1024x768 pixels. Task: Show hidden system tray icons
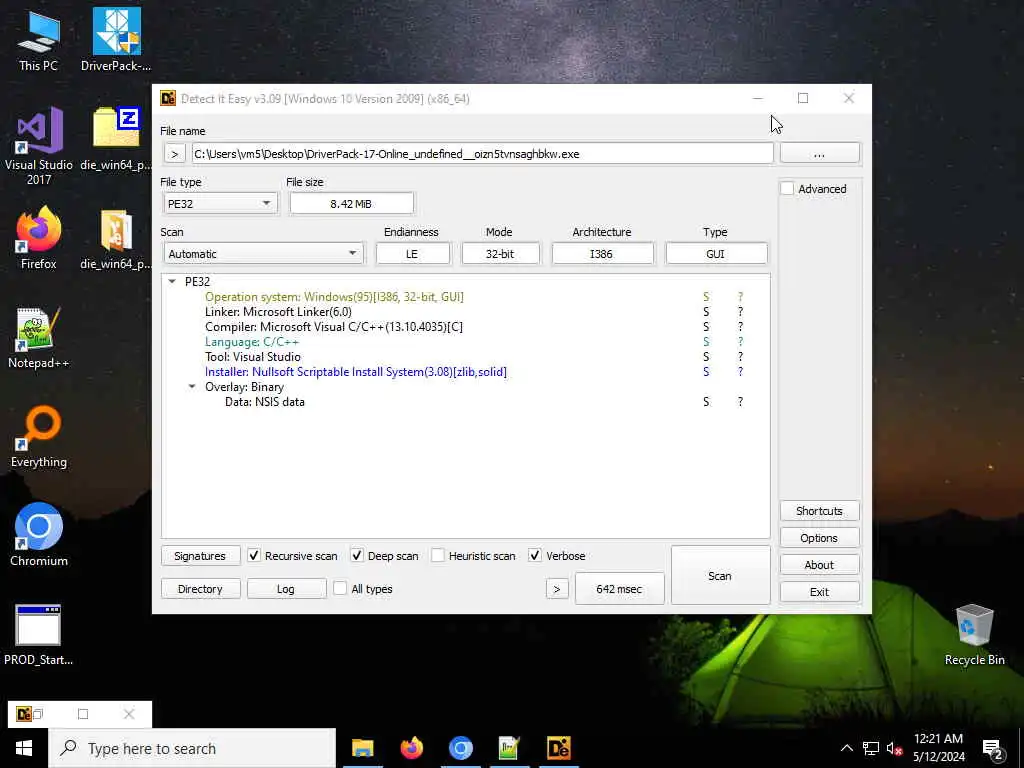coord(846,748)
